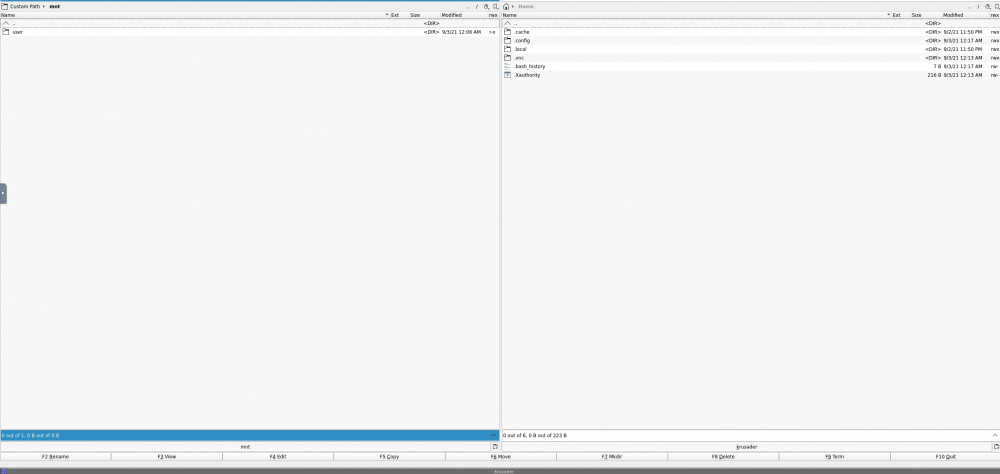1000x474 pixels.
Task: Select '.bash_history' file name
Action: point(529,66)
